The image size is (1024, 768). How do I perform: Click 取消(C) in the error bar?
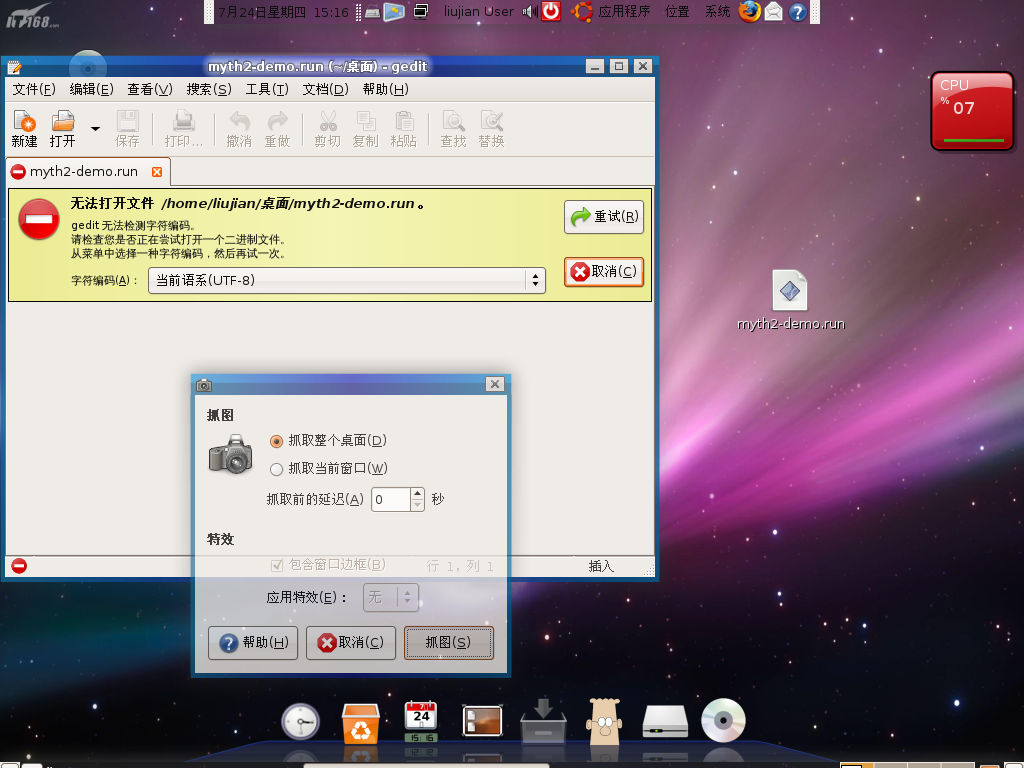point(604,272)
